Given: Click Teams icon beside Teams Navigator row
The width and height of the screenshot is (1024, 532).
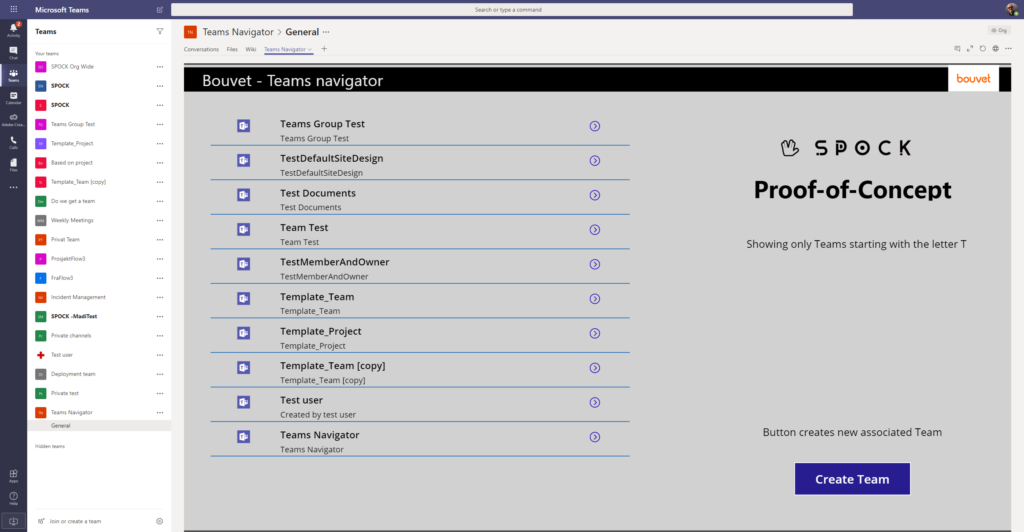Looking at the screenshot, I should (244, 437).
